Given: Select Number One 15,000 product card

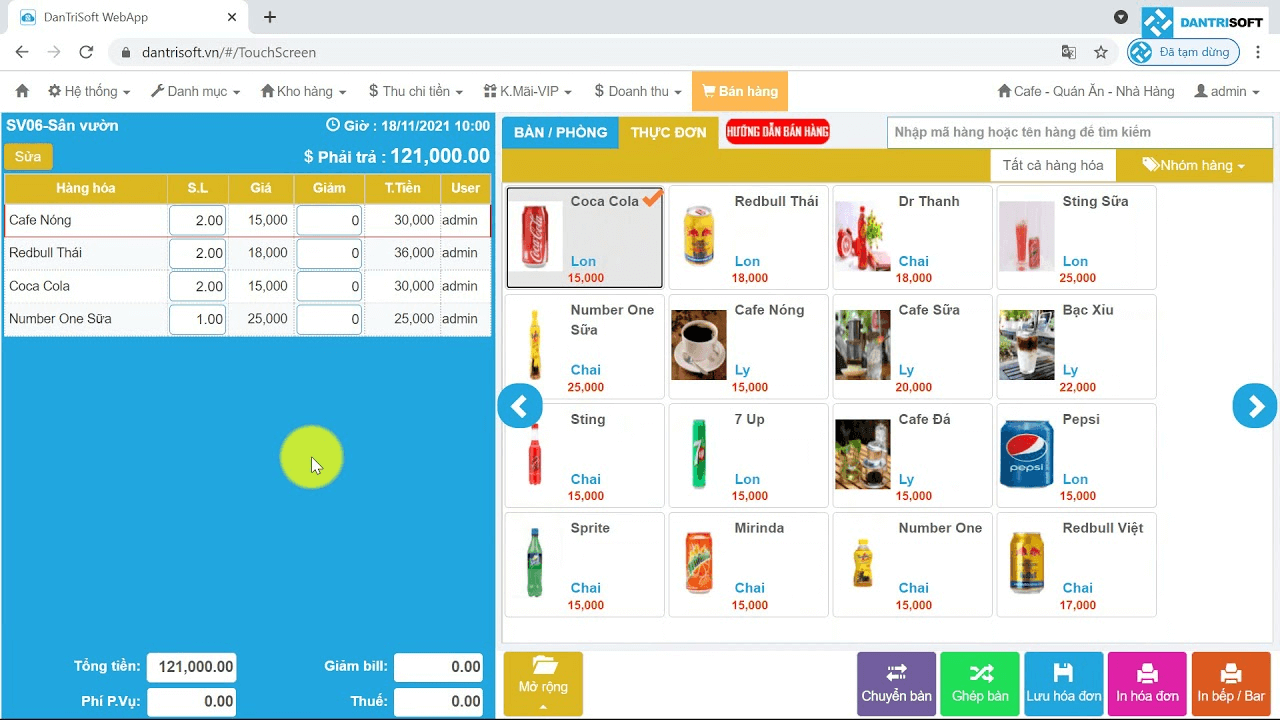Looking at the screenshot, I should click(913, 564).
